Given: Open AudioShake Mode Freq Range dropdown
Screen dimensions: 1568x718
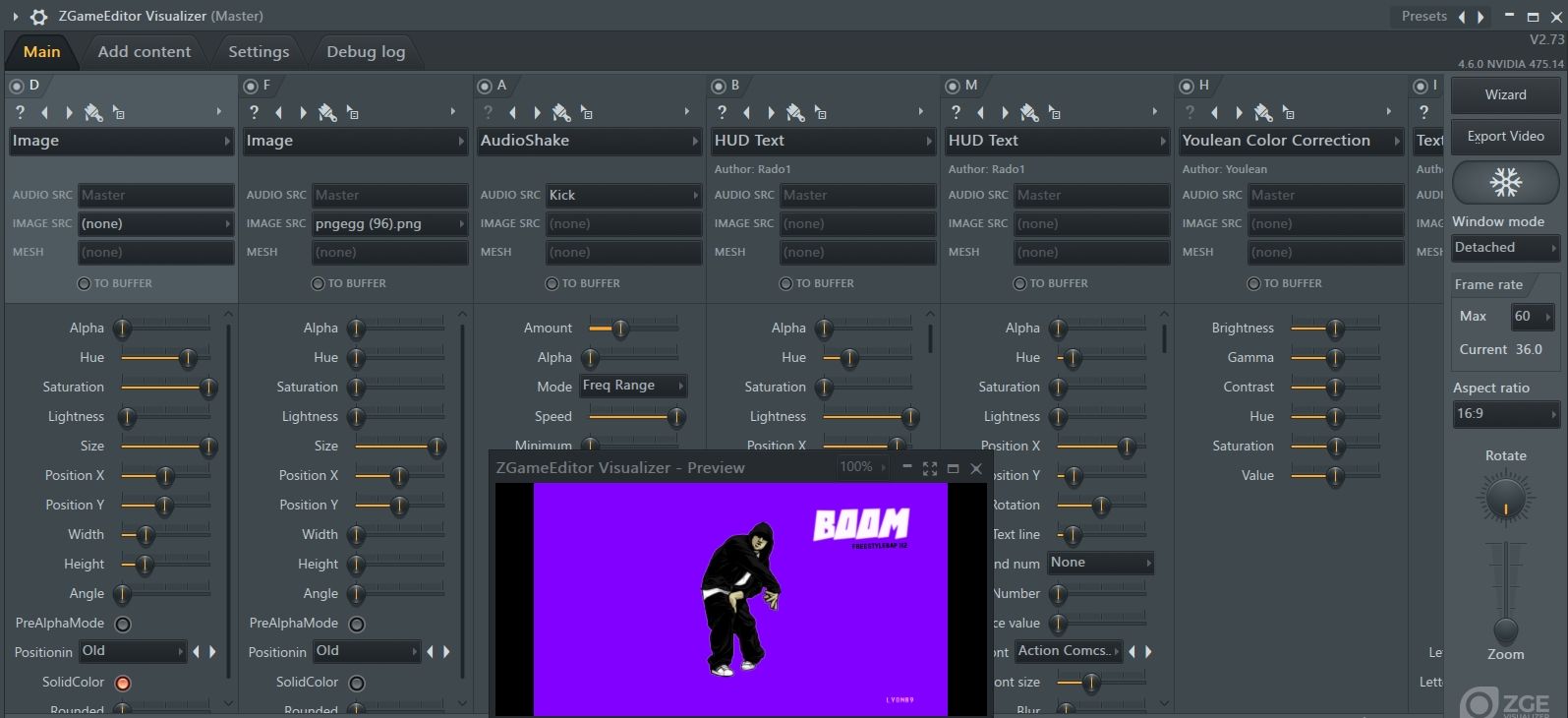Looking at the screenshot, I should [x=632, y=386].
